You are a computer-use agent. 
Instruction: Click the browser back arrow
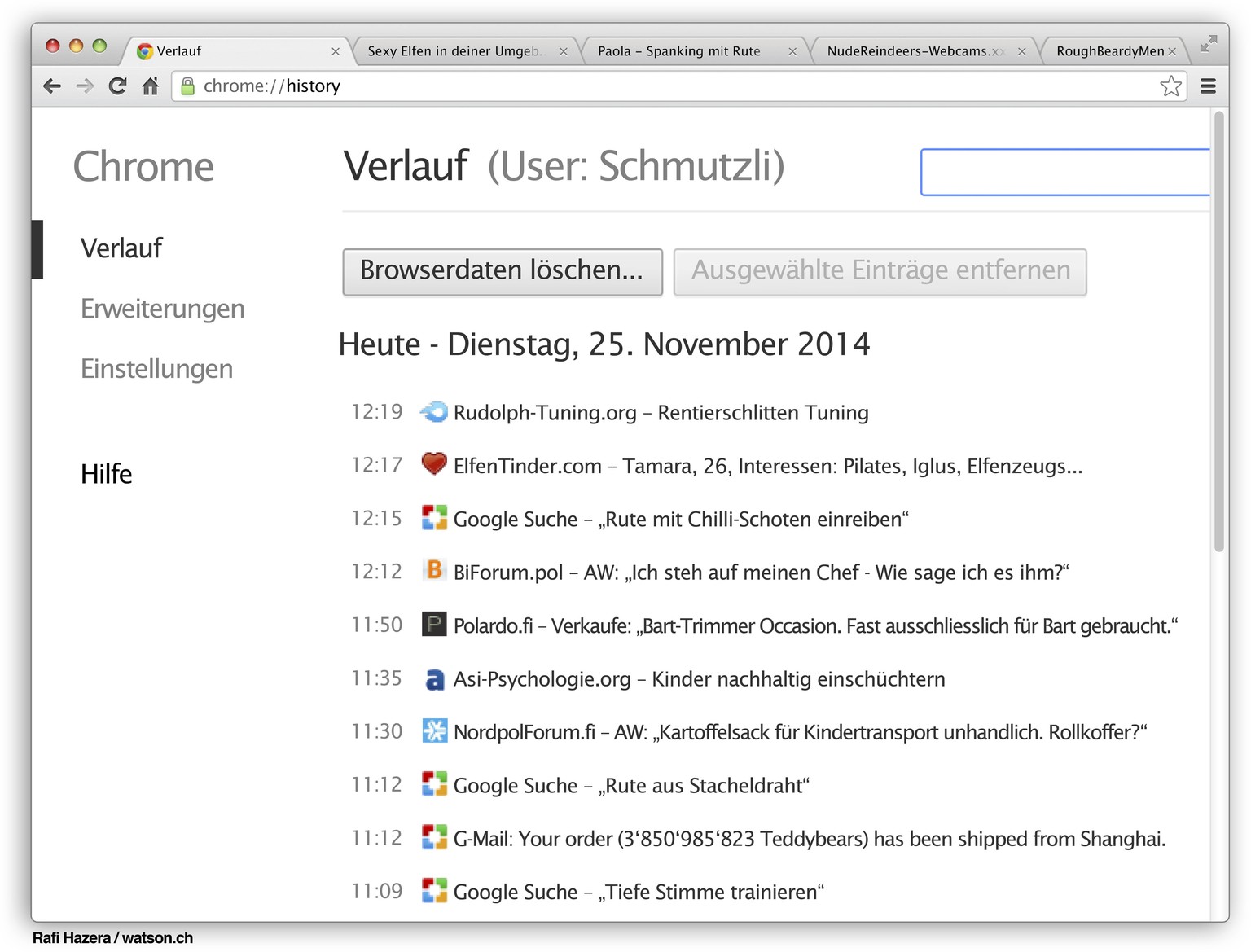pyautogui.click(x=52, y=86)
